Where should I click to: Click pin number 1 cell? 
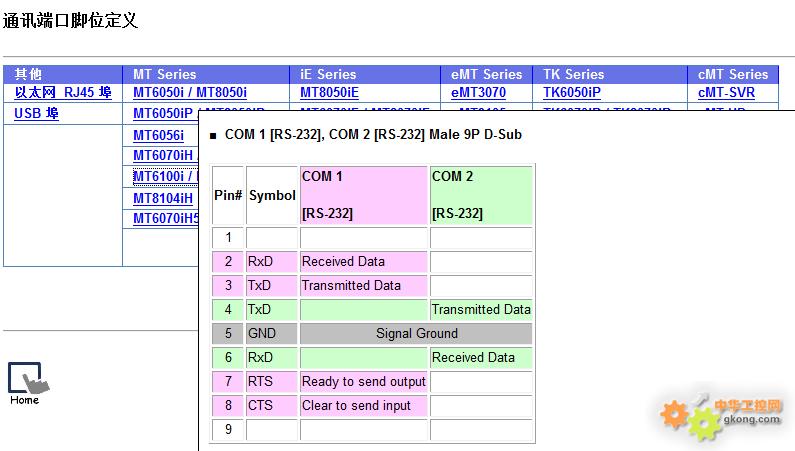point(228,238)
